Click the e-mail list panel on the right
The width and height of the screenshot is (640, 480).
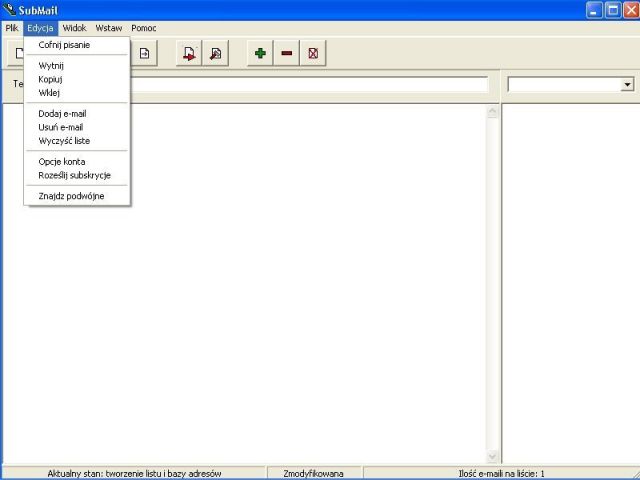pos(571,284)
